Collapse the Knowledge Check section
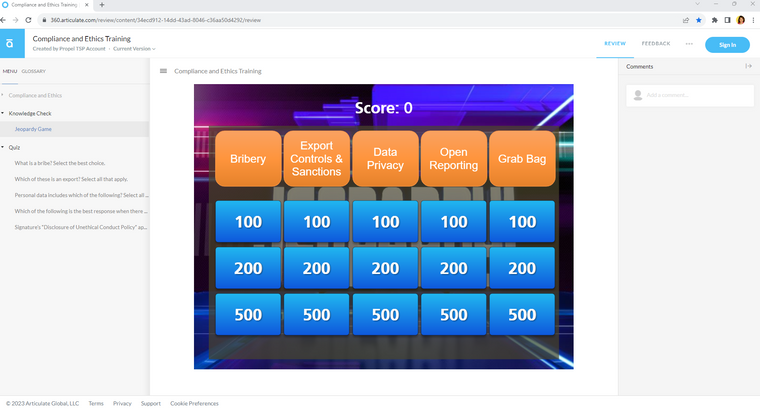 pos(3,113)
